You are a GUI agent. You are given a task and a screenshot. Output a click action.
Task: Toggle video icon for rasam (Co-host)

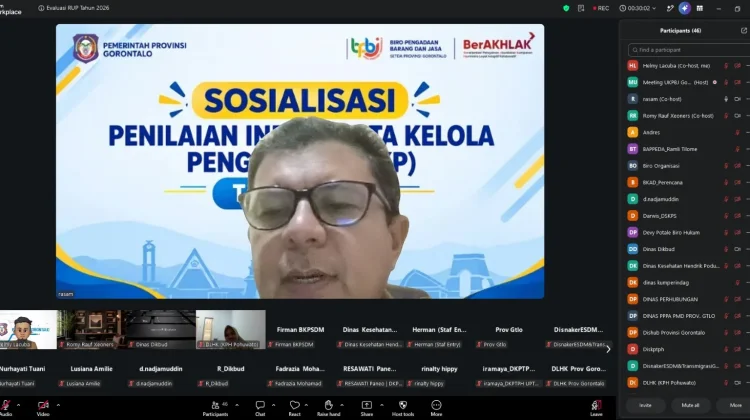[x=738, y=99]
